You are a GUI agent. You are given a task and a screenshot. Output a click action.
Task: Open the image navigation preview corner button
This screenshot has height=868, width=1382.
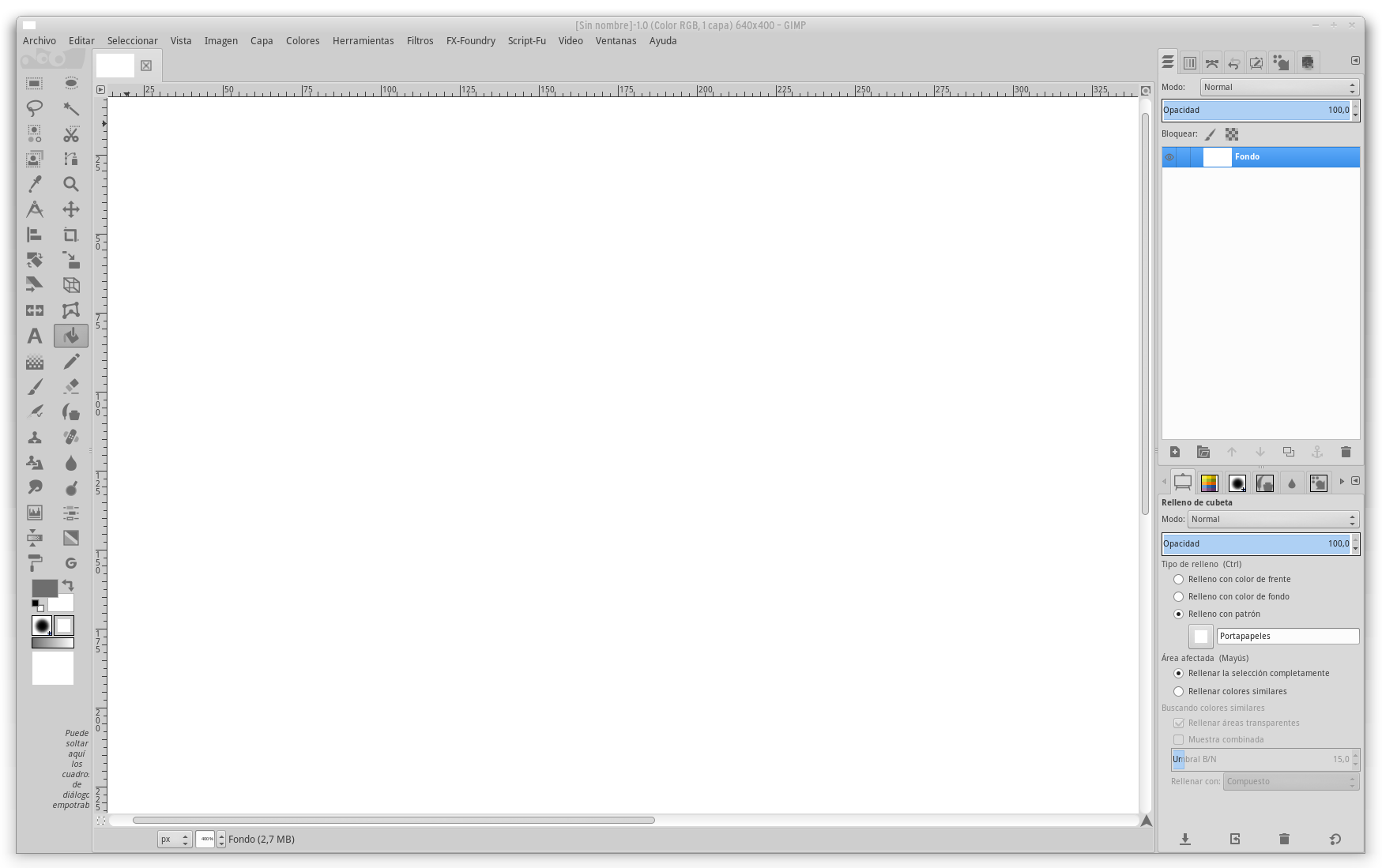point(1146,821)
